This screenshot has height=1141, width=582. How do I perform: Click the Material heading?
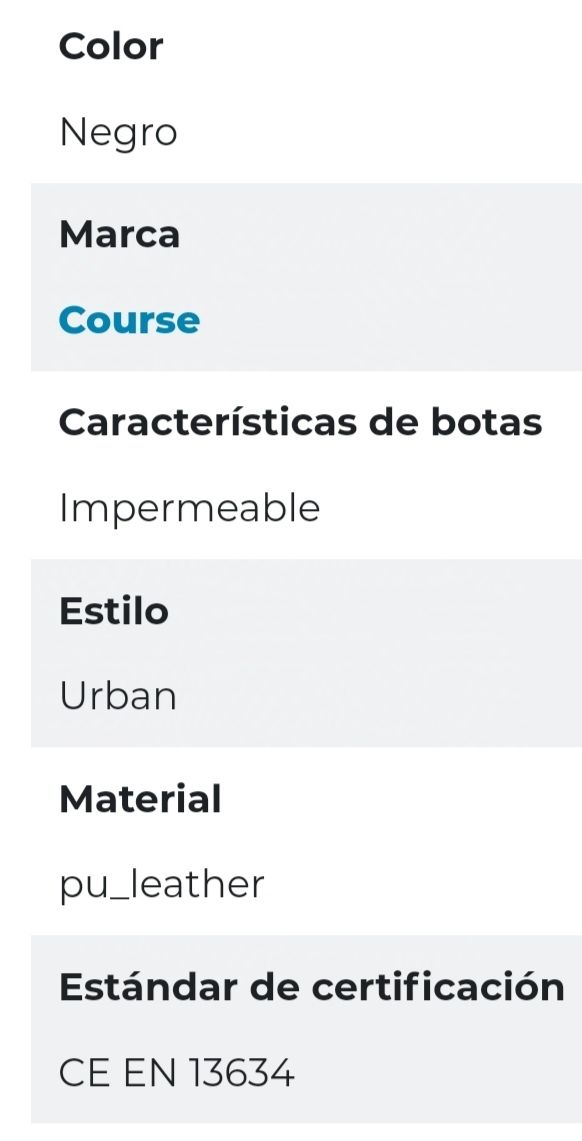point(141,798)
